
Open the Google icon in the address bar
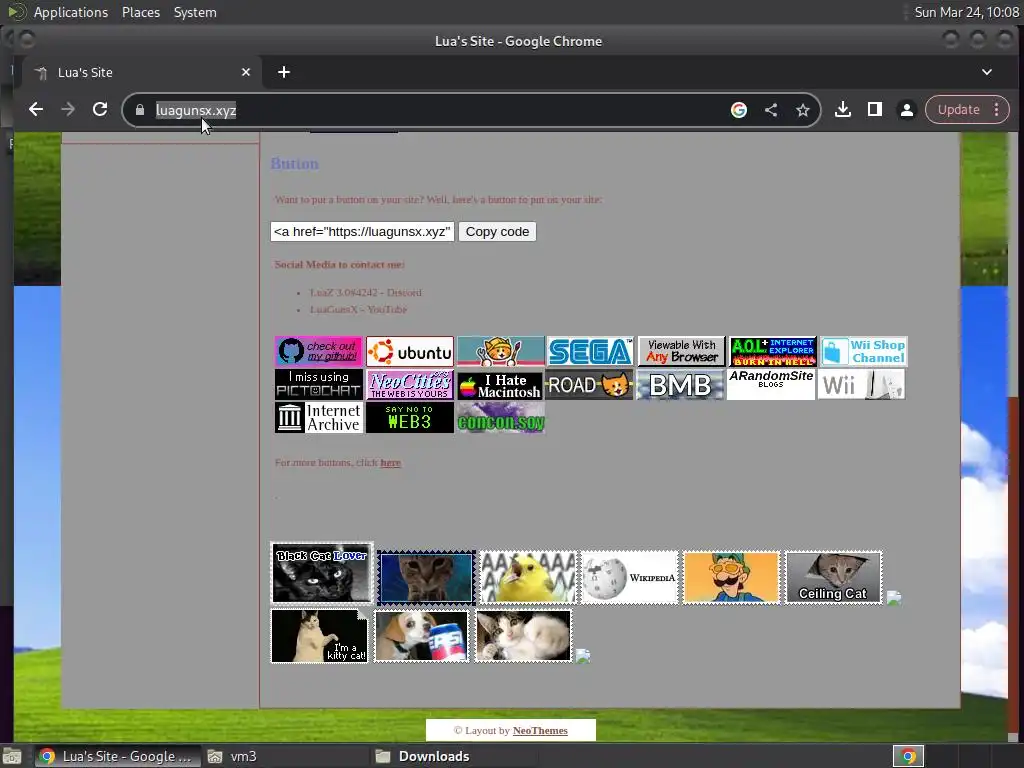tap(739, 110)
